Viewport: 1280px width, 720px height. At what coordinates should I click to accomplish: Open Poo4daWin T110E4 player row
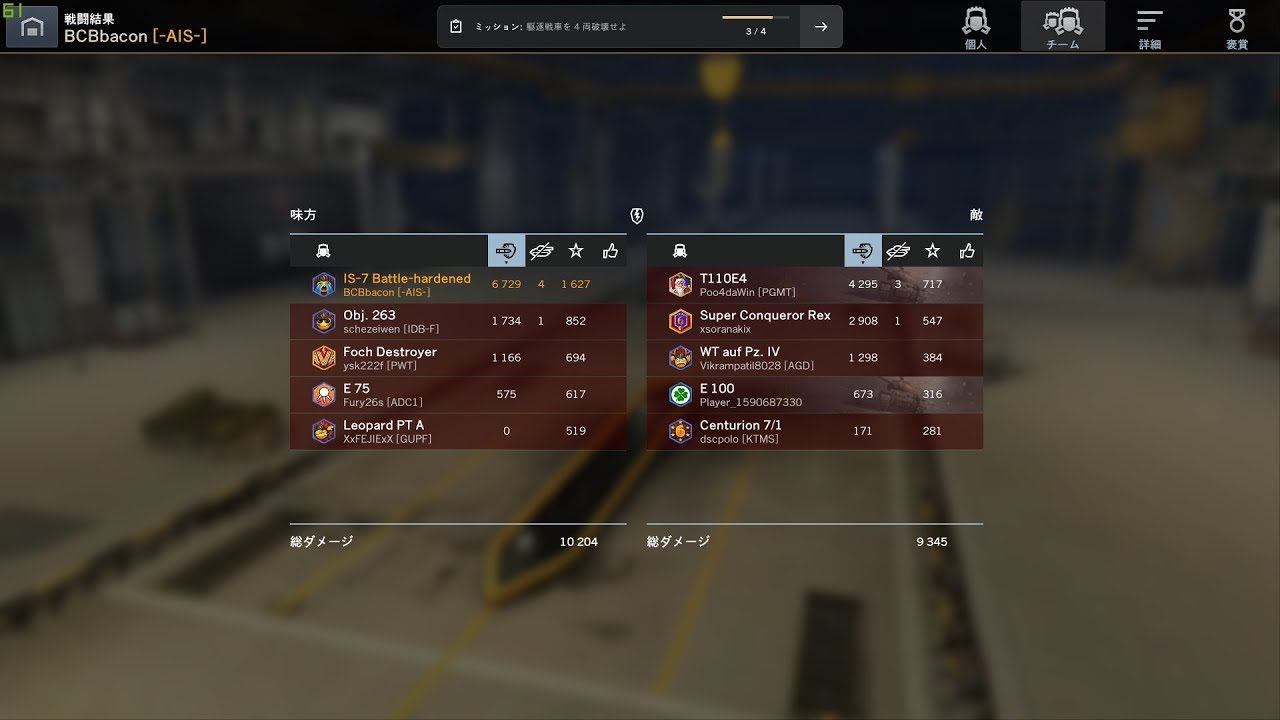point(815,285)
